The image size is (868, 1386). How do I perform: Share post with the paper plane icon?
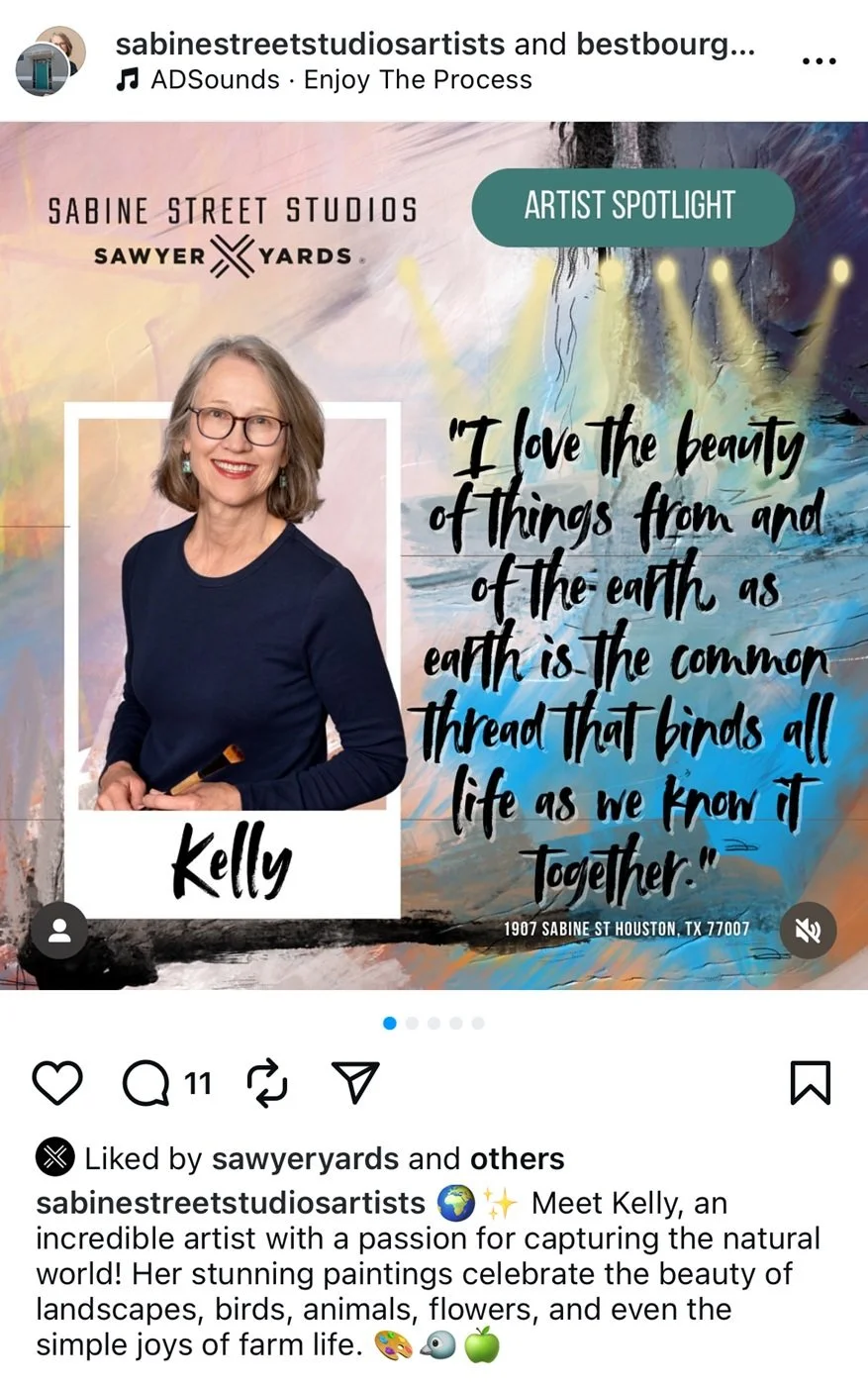(355, 1083)
